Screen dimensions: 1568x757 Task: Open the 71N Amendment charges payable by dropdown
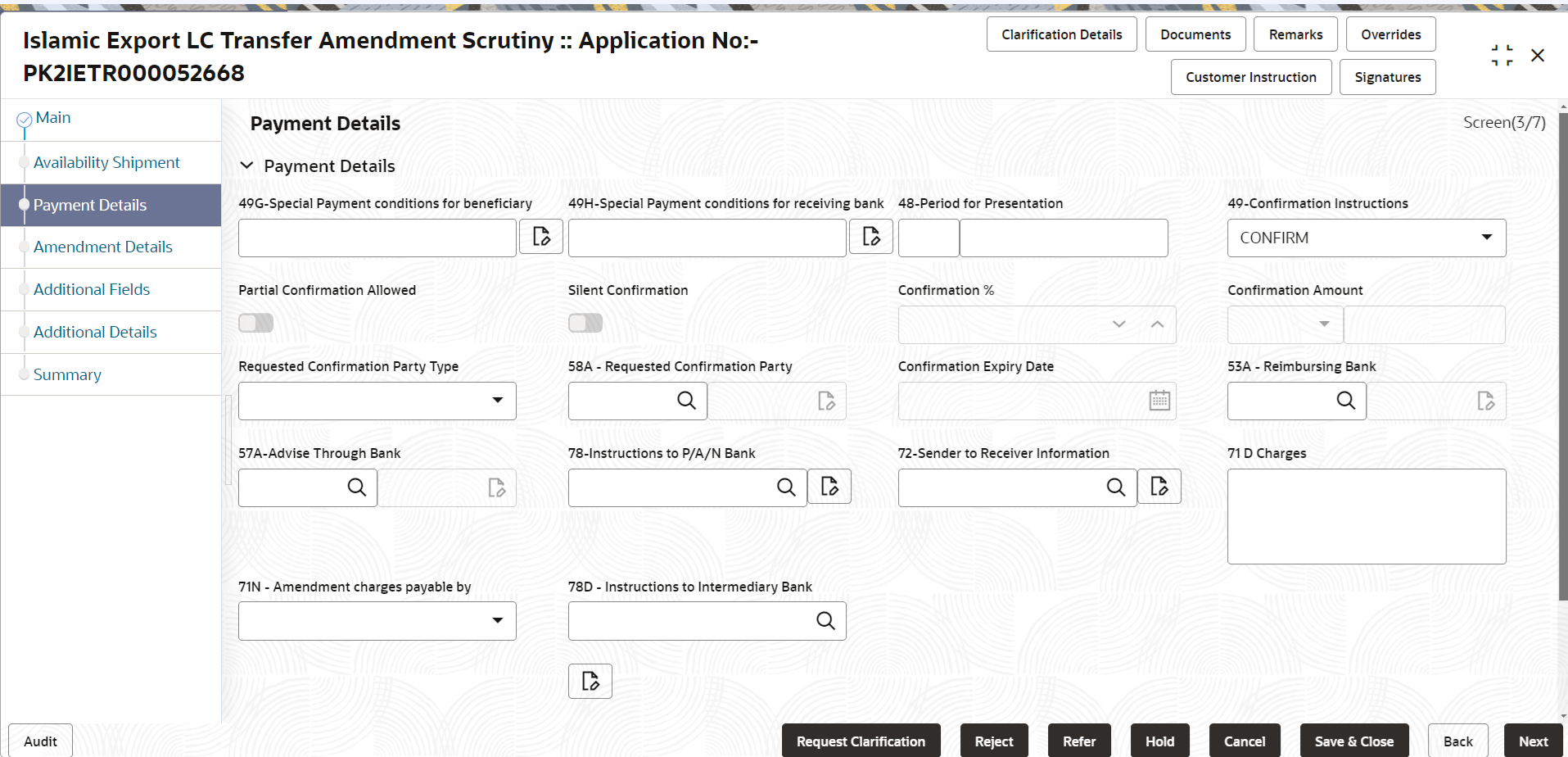(498, 620)
